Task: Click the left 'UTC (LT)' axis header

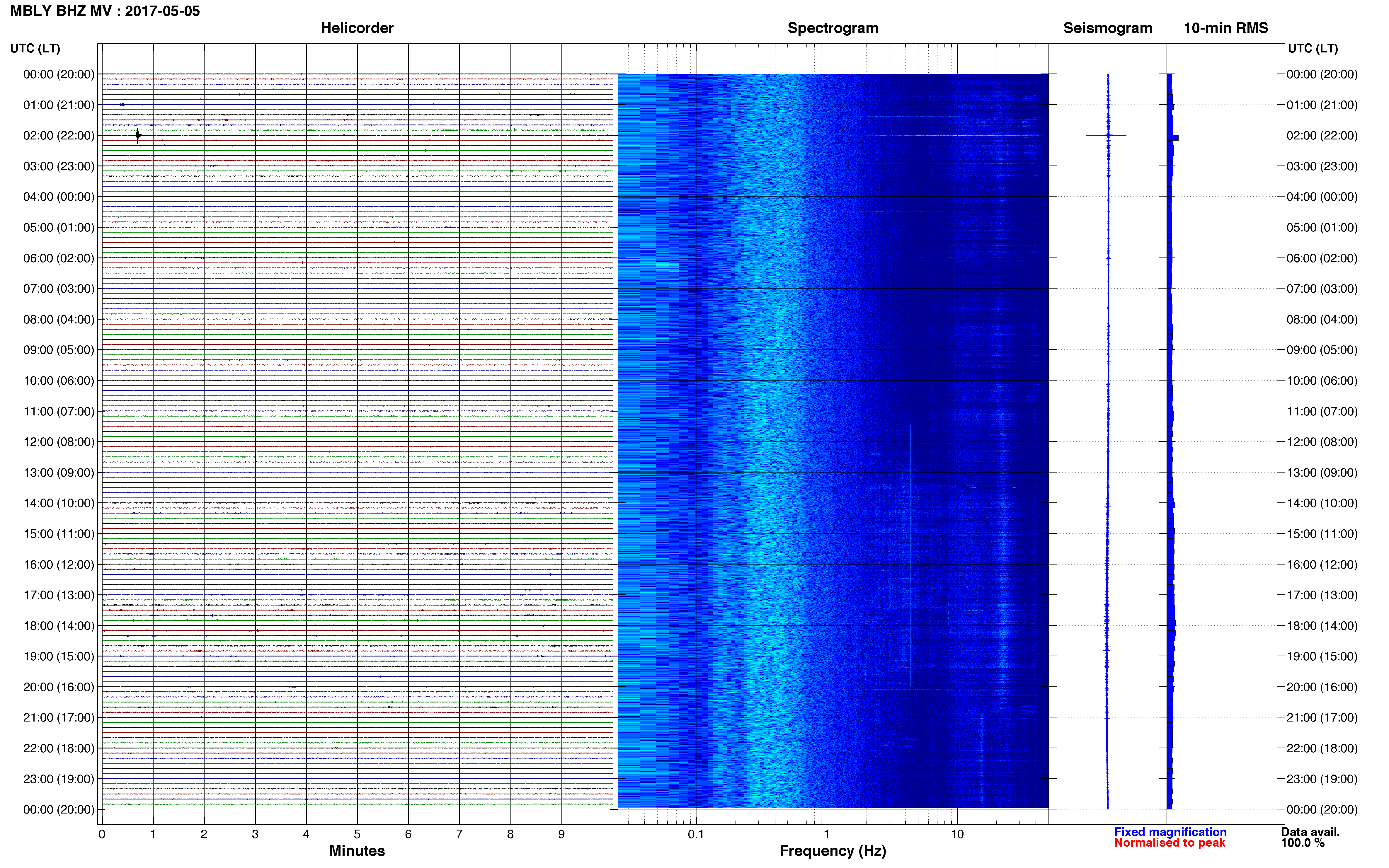Action: click(35, 48)
